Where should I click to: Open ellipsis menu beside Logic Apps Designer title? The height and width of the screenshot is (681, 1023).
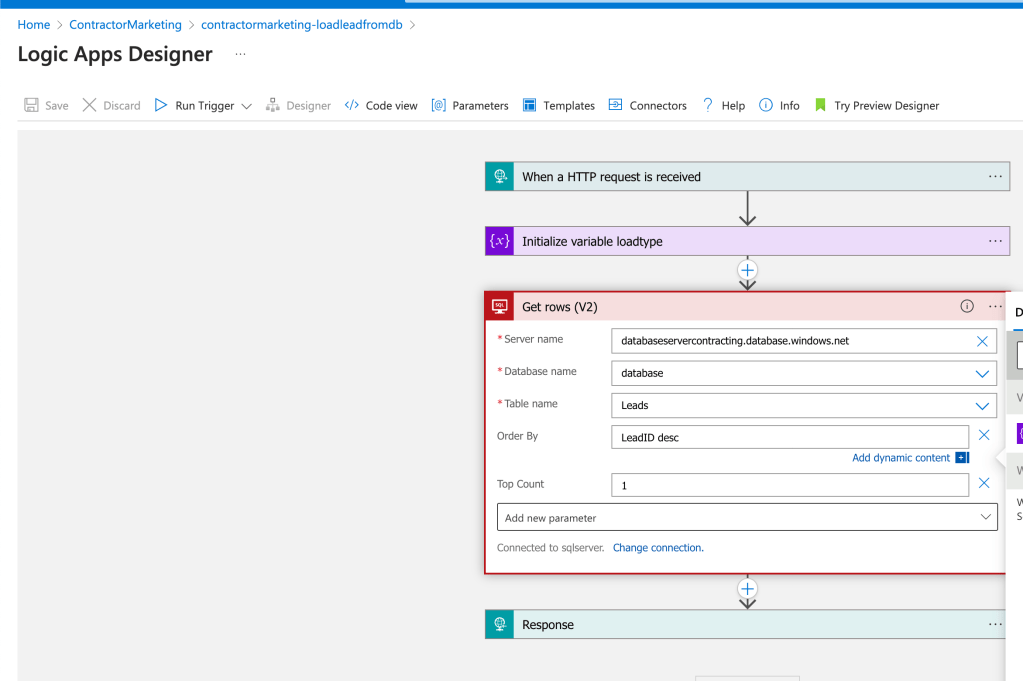240,54
